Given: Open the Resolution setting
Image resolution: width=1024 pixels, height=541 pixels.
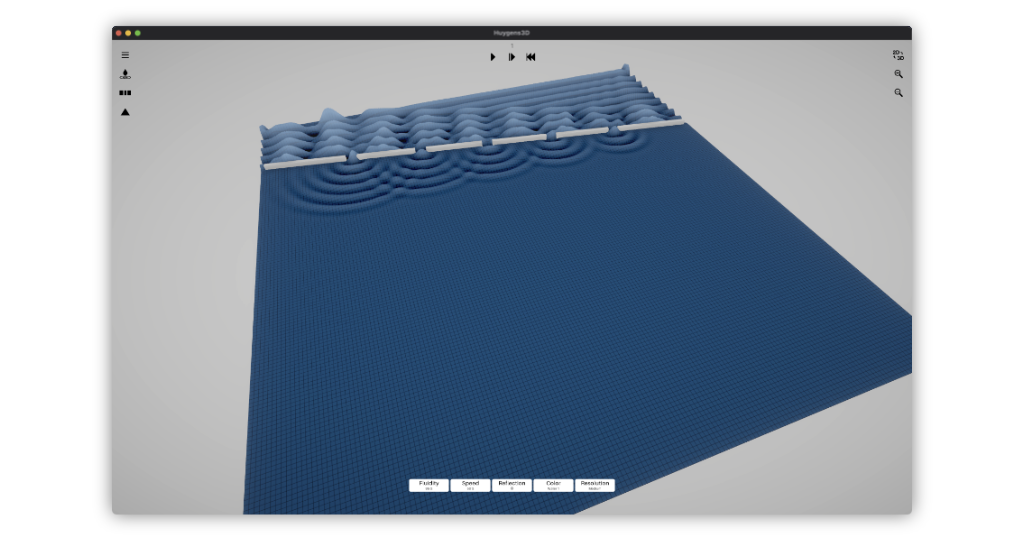Looking at the screenshot, I should coord(594,485).
